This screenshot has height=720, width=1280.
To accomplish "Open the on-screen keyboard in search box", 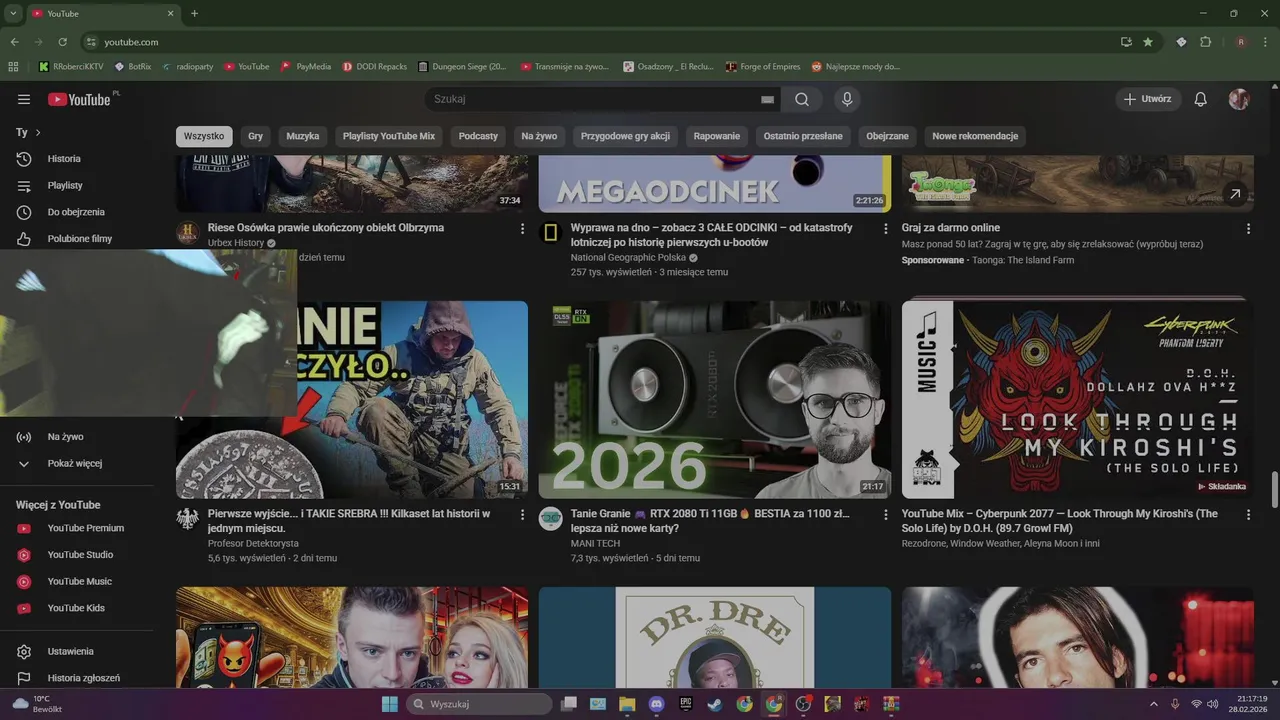I will (767, 99).
